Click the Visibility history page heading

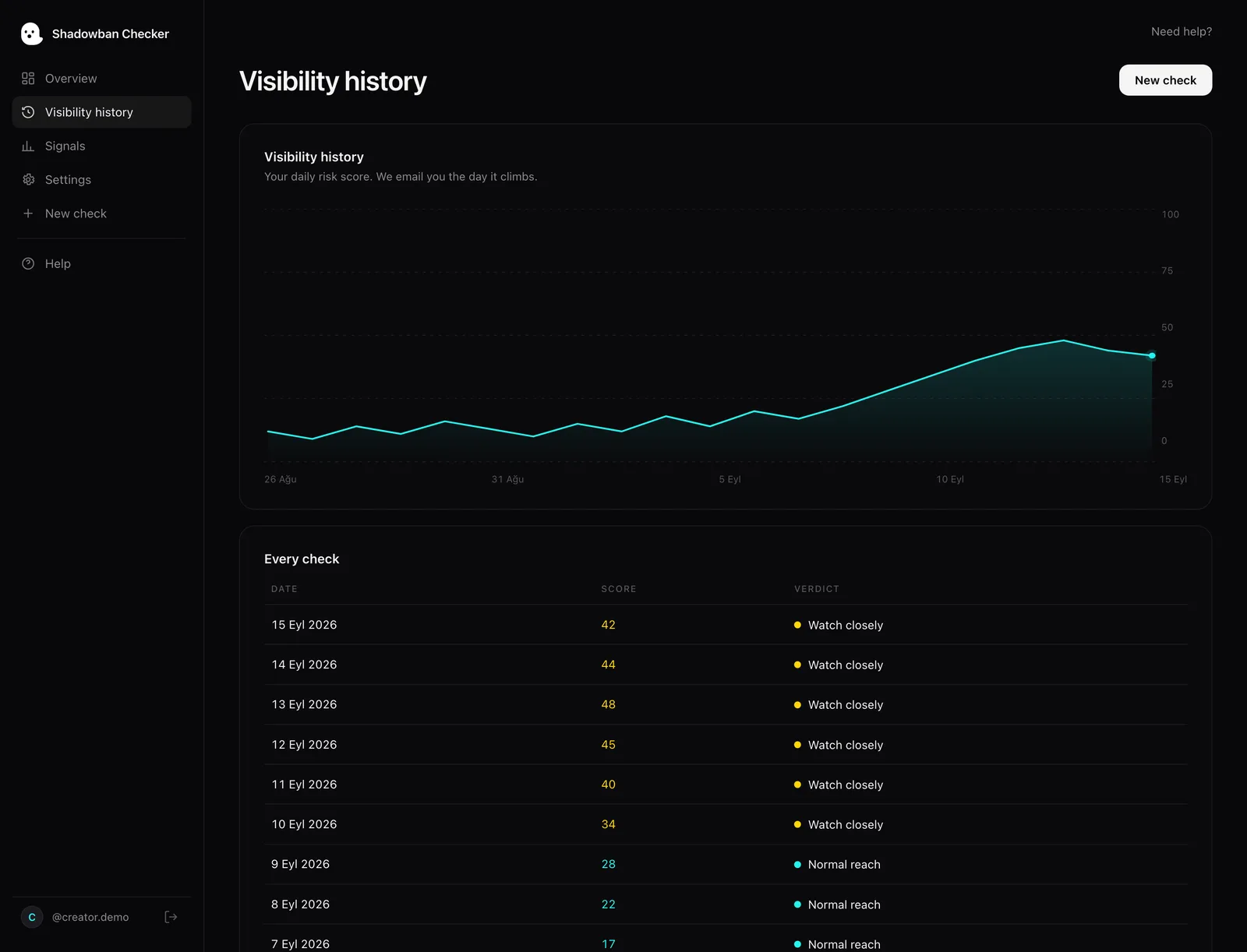click(x=333, y=81)
